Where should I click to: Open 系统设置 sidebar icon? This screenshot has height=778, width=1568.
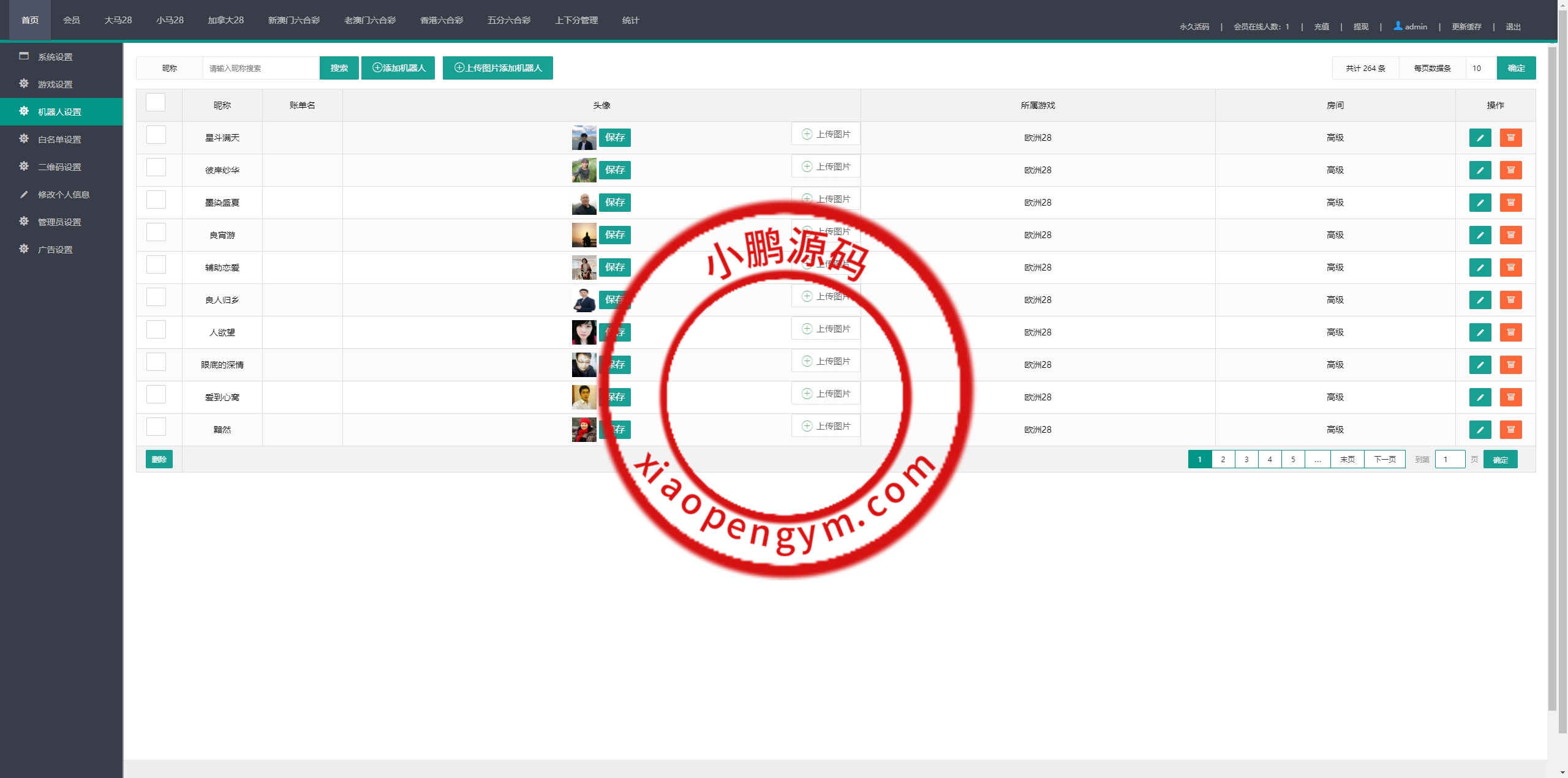click(24, 56)
